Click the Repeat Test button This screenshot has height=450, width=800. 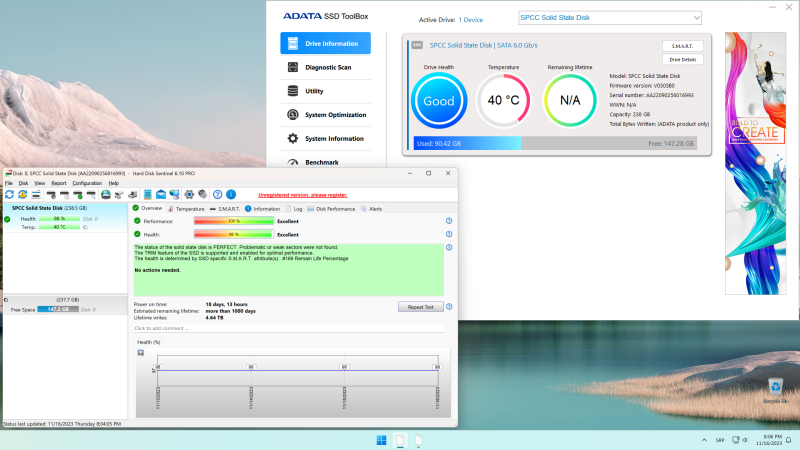click(x=420, y=307)
